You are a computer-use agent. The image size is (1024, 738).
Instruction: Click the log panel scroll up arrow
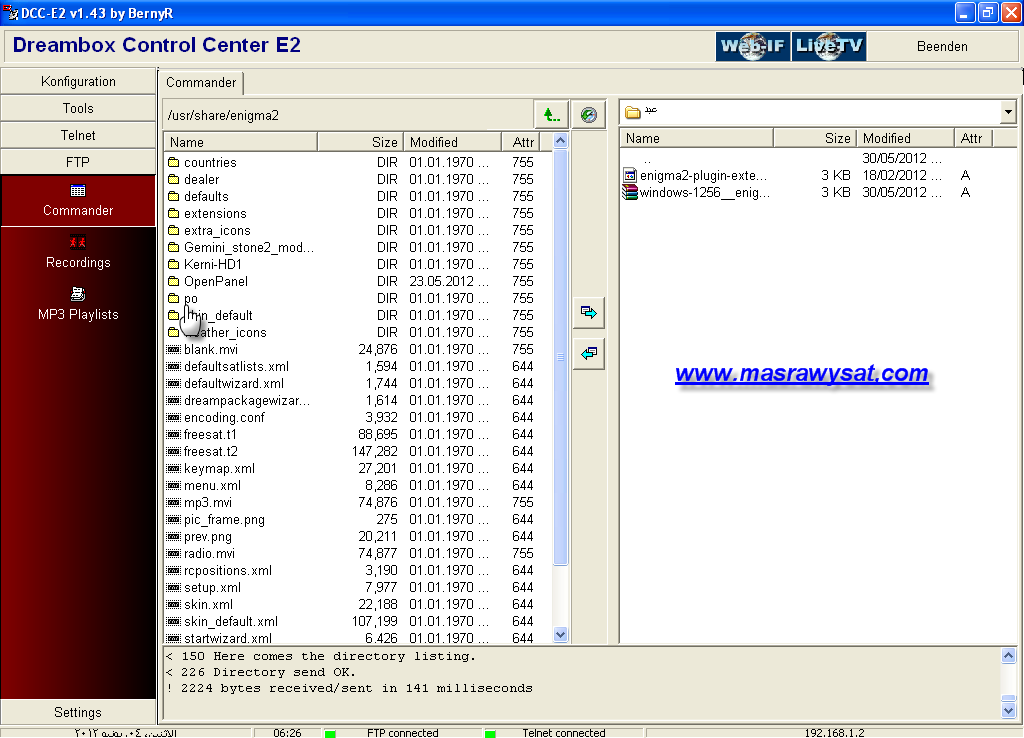tap(1008, 655)
